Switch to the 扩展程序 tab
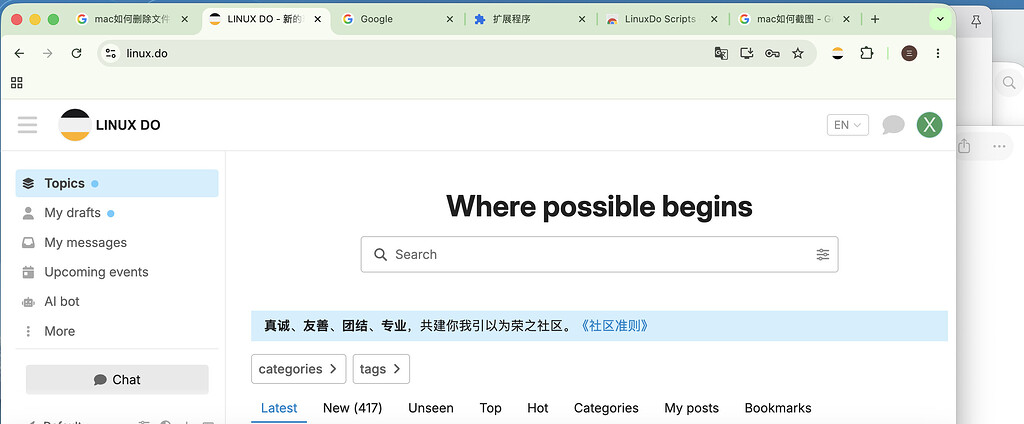1024x424 pixels. click(x=530, y=20)
